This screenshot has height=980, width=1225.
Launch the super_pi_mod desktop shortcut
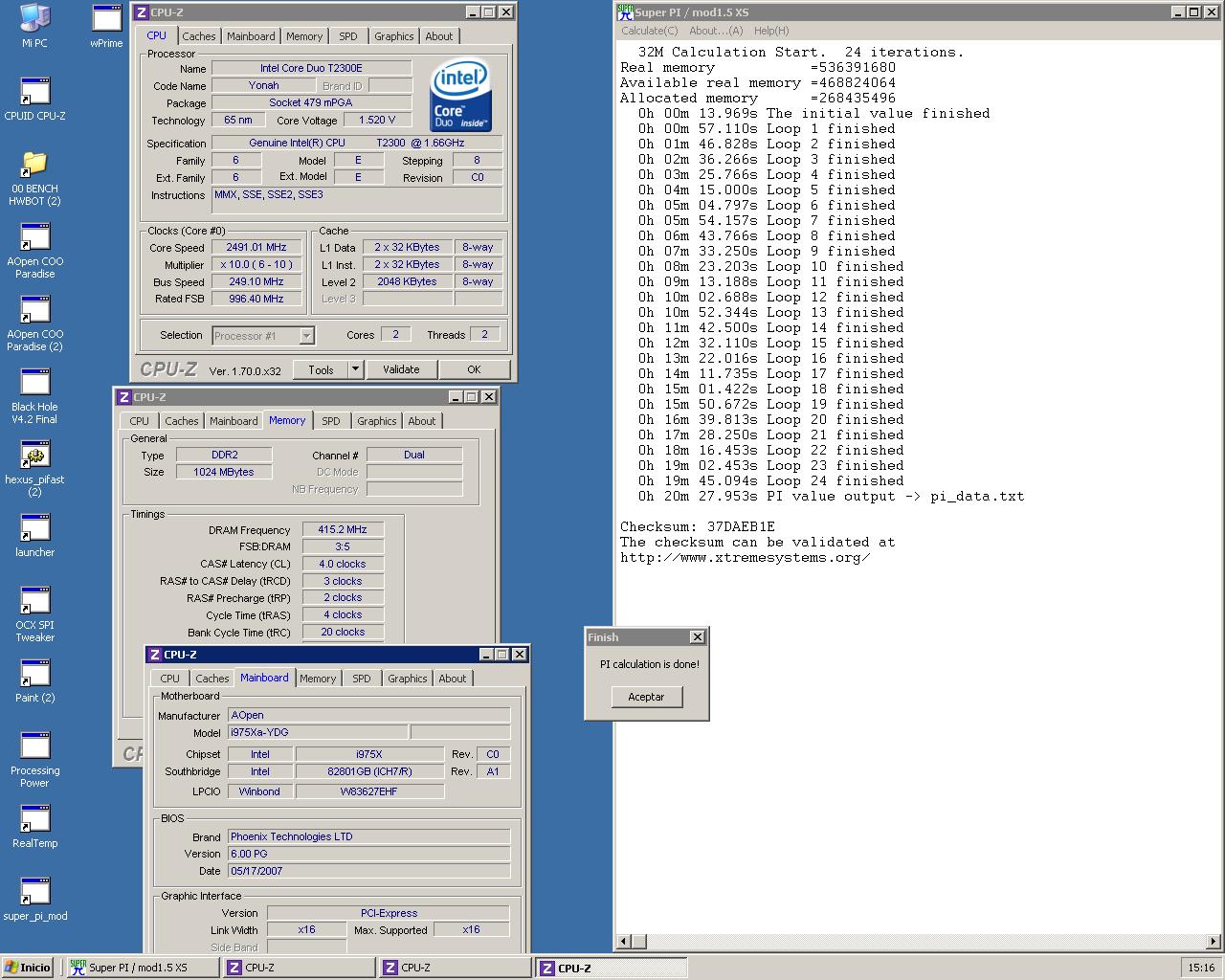pos(34,899)
